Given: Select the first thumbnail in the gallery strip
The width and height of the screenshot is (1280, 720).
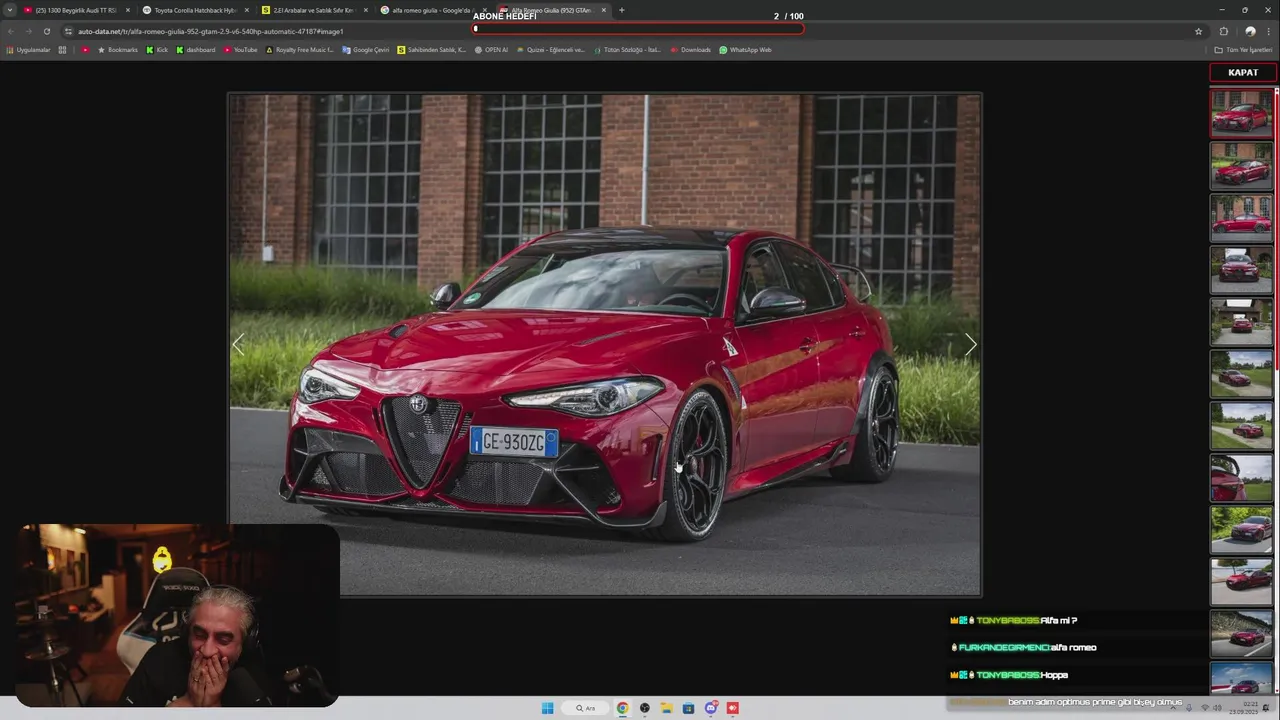Looking at the screenshot, I should [x=1241, y=113].
